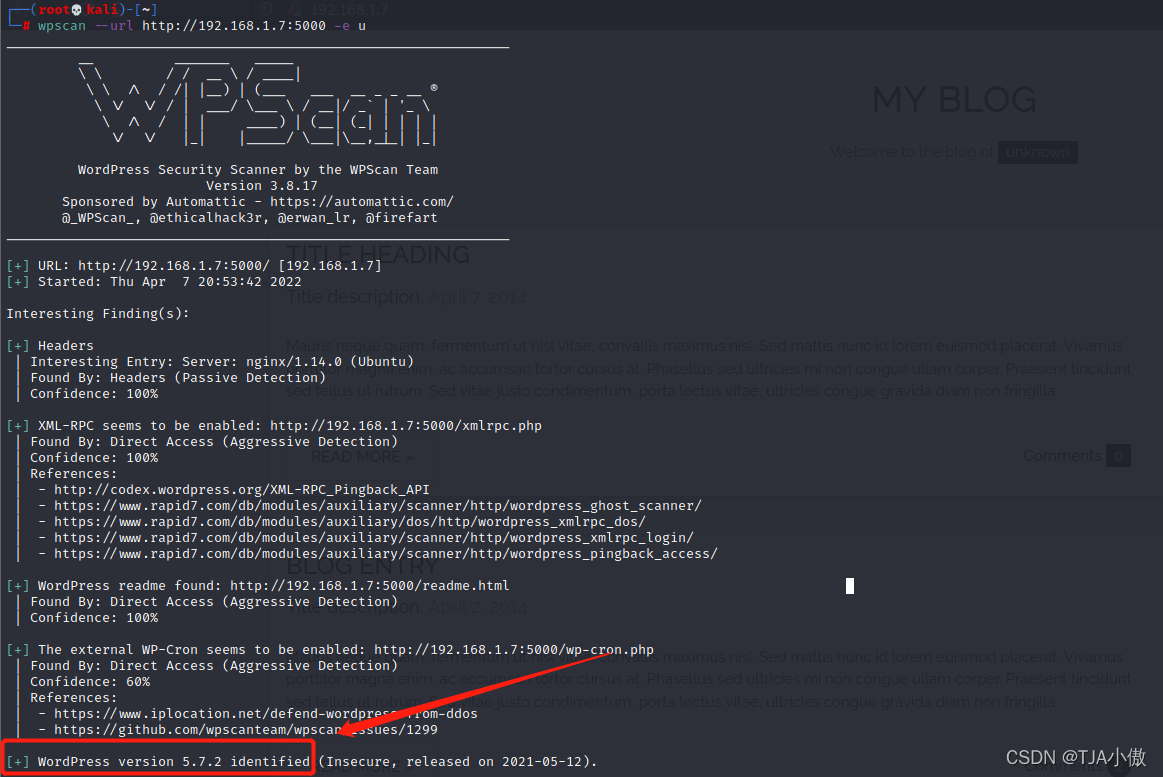Click the '@_WPScan_, @ethicalhack3r' credits line

(249, 218)
